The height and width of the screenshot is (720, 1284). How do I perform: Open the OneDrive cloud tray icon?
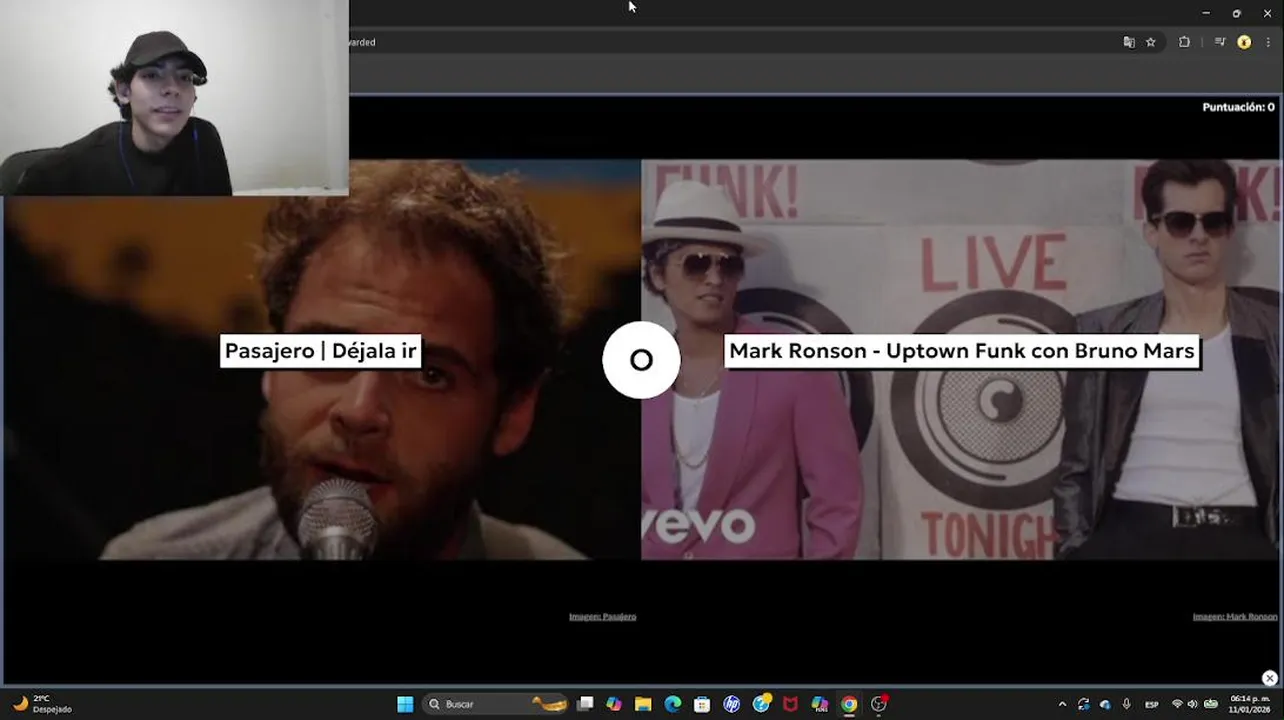click(1105, 704)
